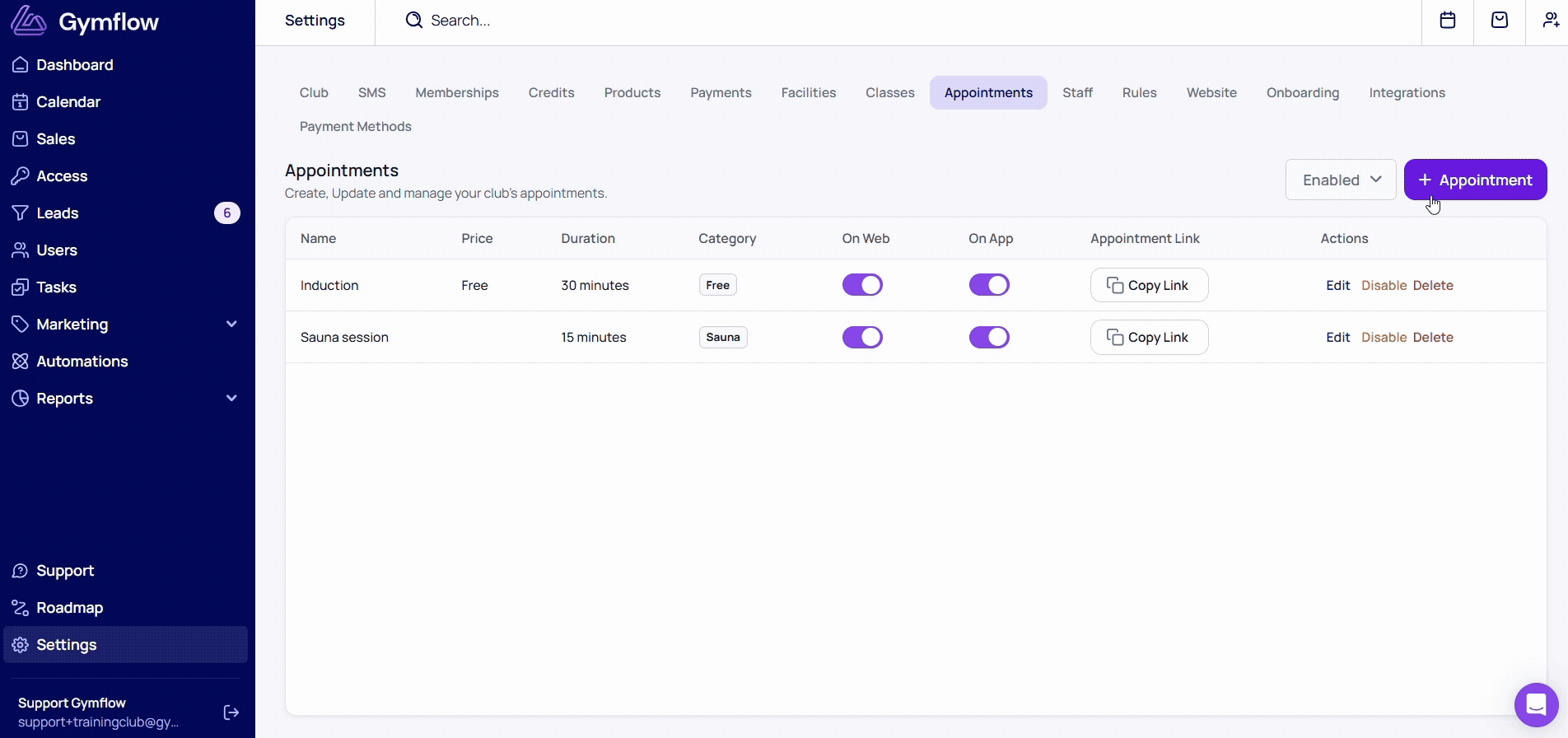Image resolution: width=1568 pixels, height=738 pixels.
Task: Open the calendar icon in top bar
Action: (x=1448, y=21)
